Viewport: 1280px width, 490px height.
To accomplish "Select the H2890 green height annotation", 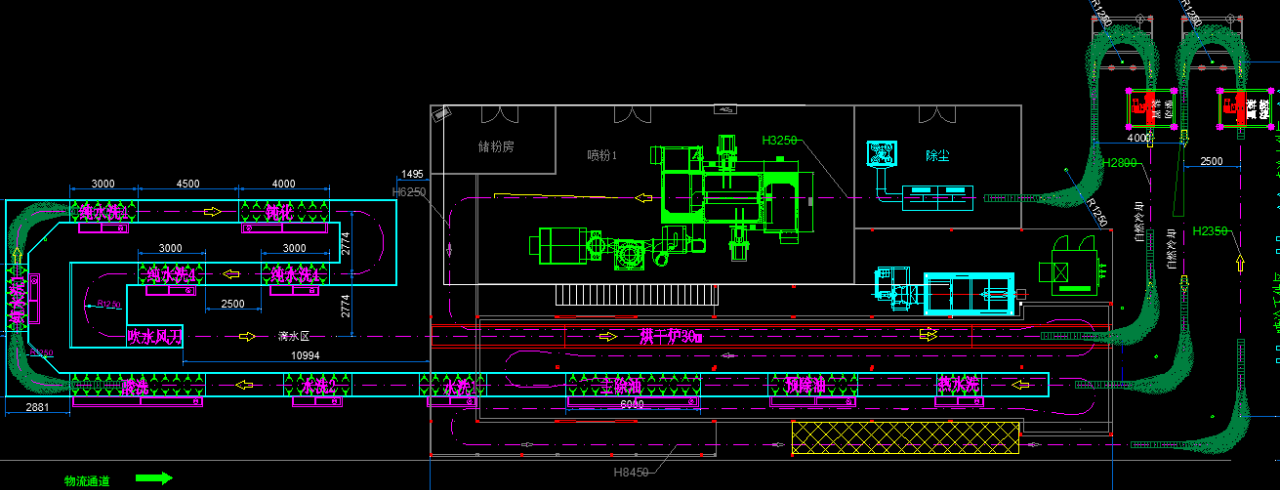I will point(1118,162).
